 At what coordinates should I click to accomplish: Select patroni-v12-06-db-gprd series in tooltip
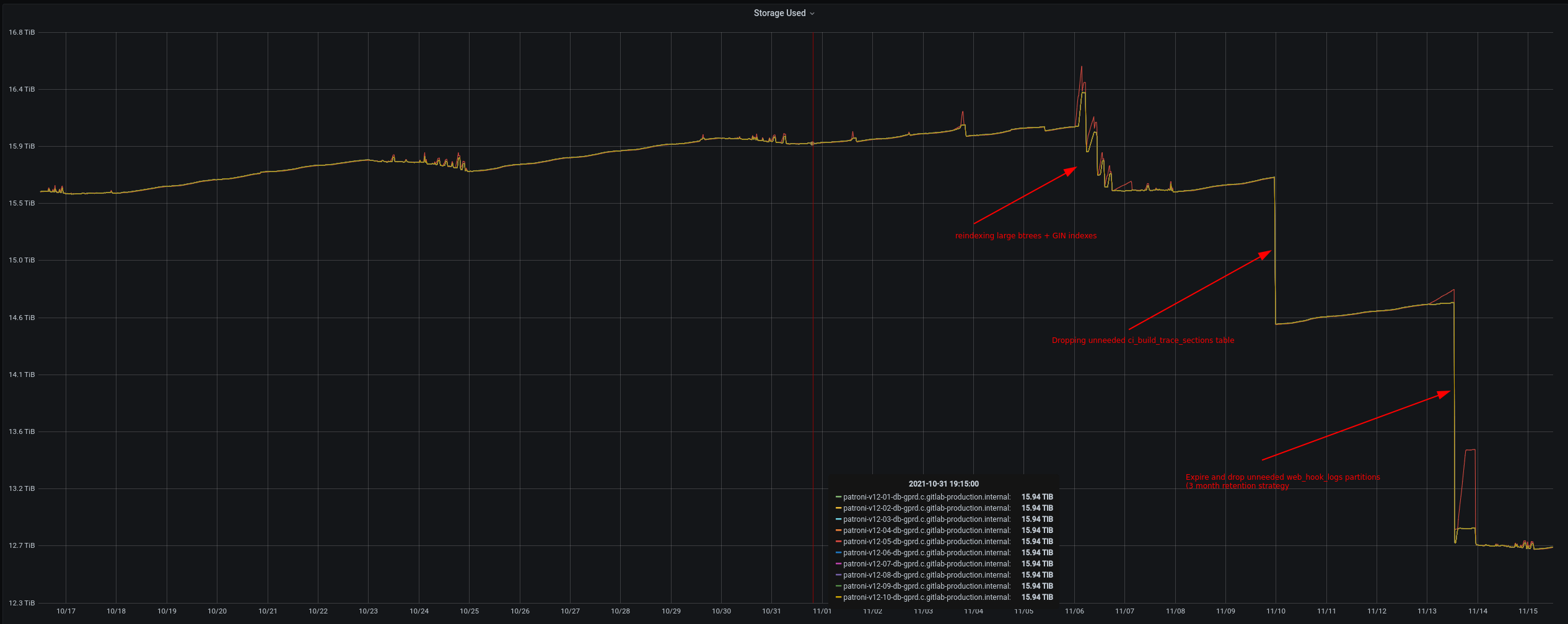944,553
